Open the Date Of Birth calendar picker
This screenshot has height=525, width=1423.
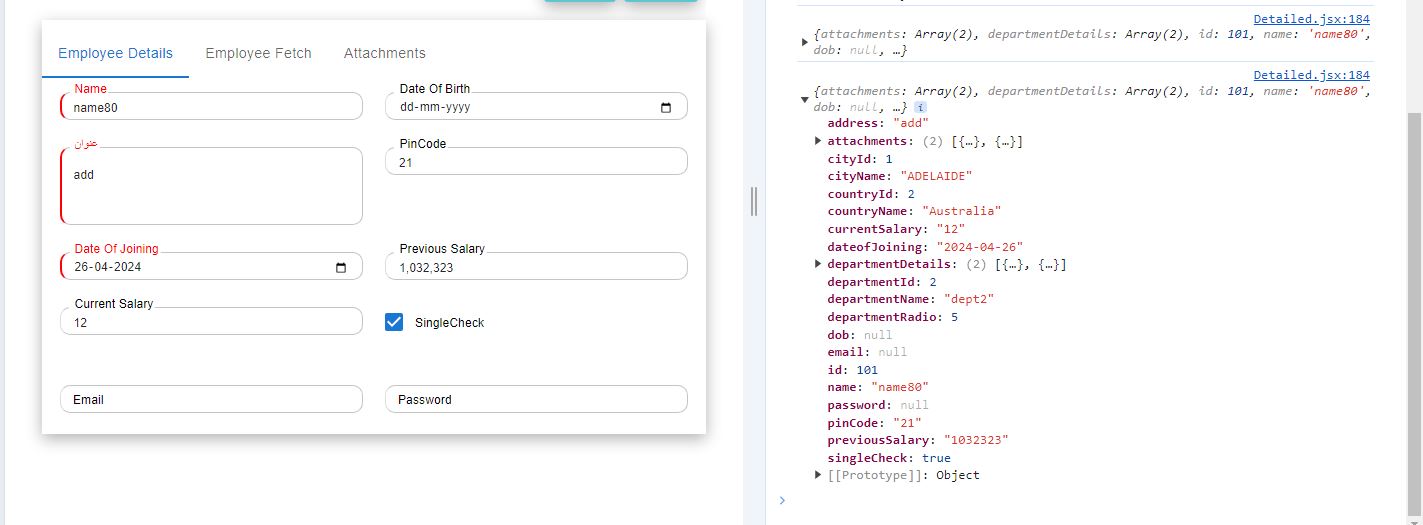tap(666, 108)
